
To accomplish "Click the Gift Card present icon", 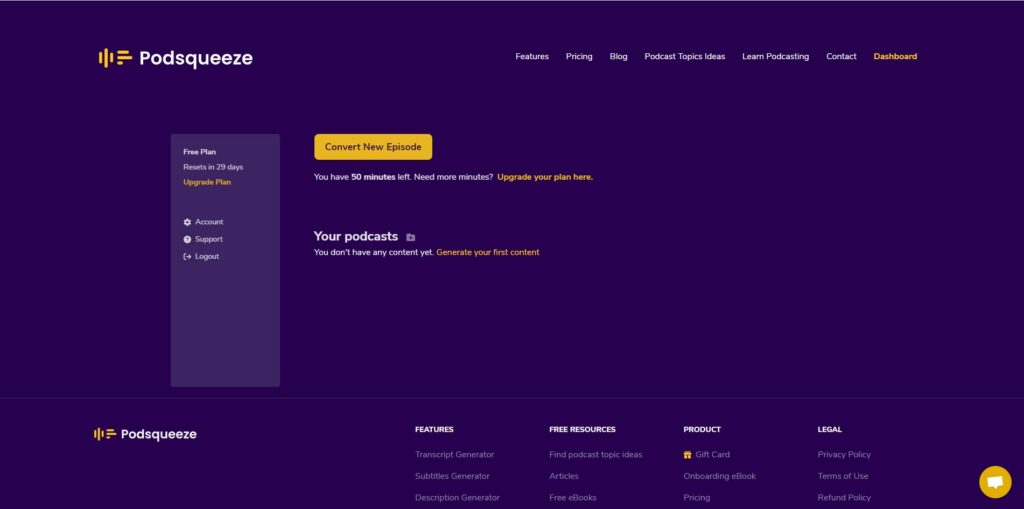I will (687, 455).
